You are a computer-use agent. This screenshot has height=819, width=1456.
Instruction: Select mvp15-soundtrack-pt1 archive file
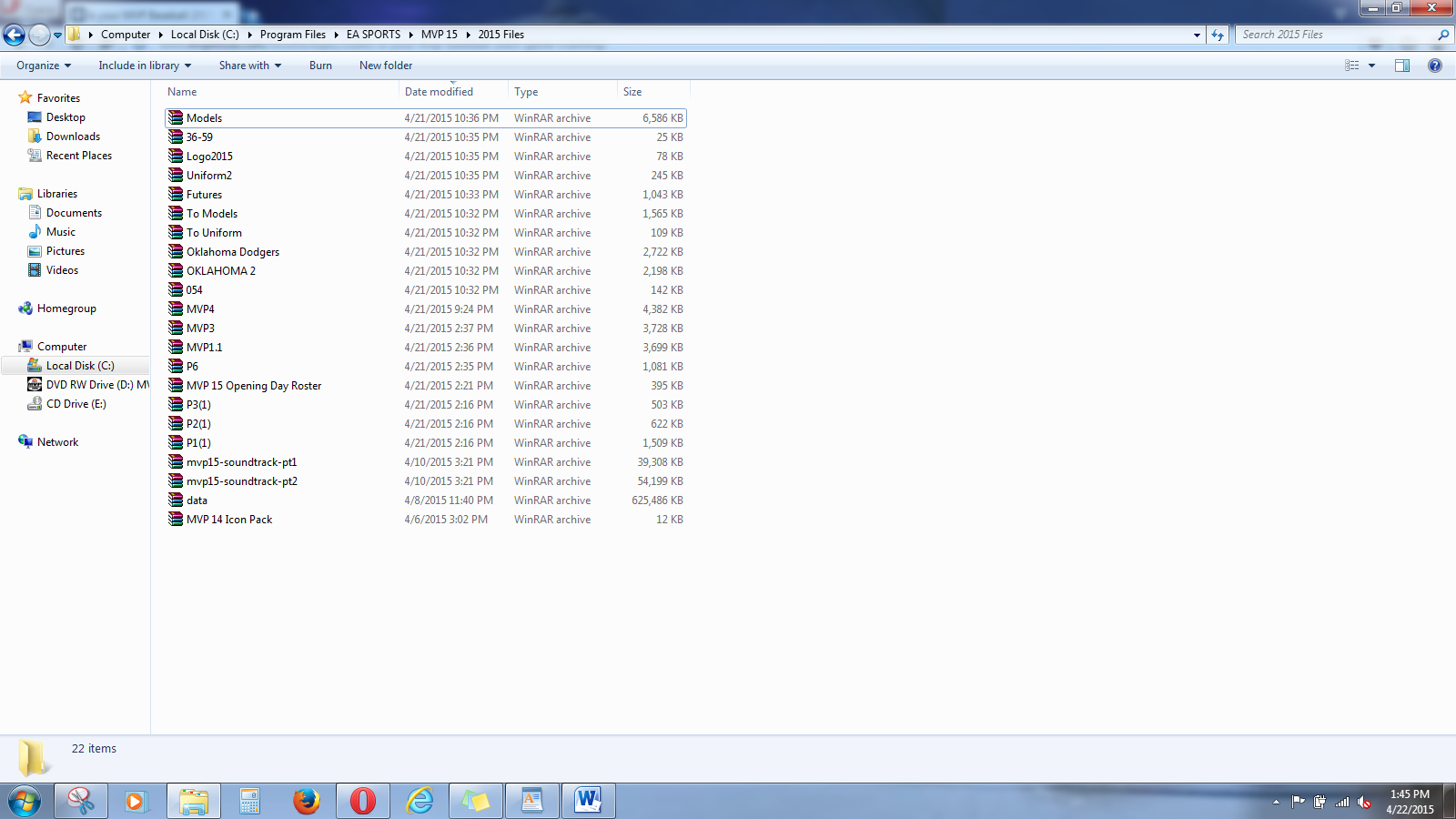[x=425, y=462]
